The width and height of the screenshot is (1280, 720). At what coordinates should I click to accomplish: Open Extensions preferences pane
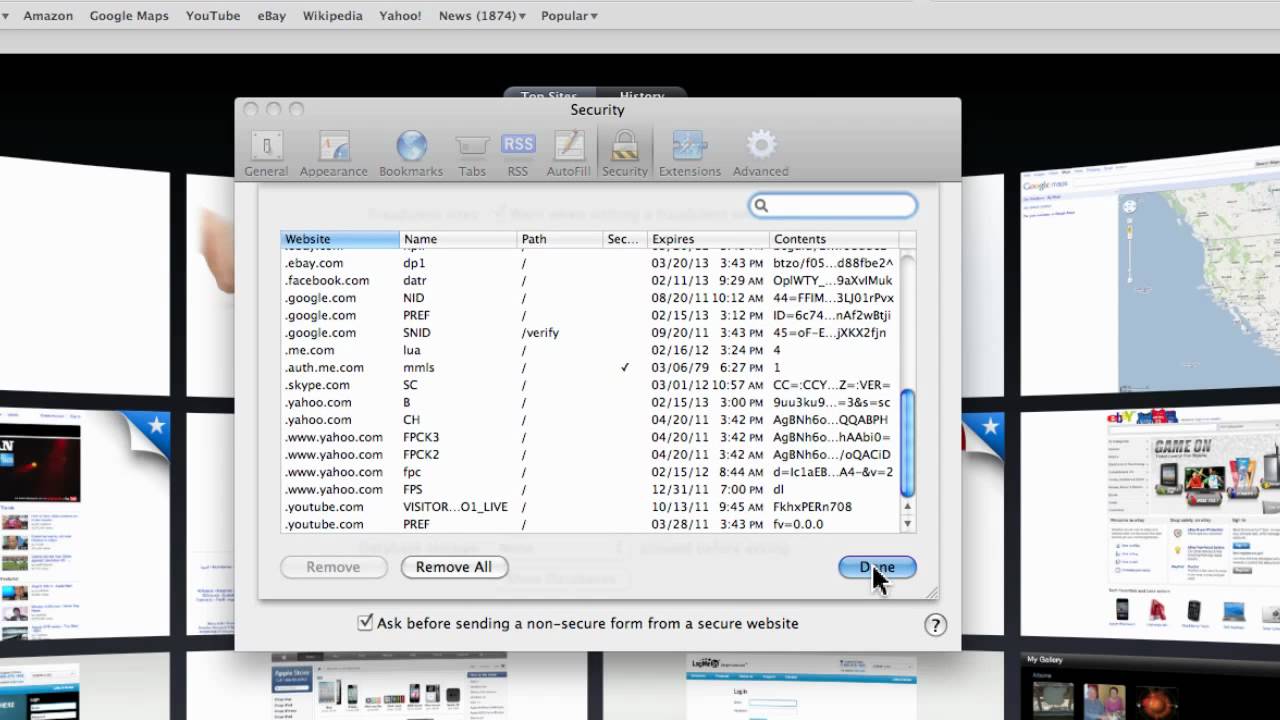(690, 154)
